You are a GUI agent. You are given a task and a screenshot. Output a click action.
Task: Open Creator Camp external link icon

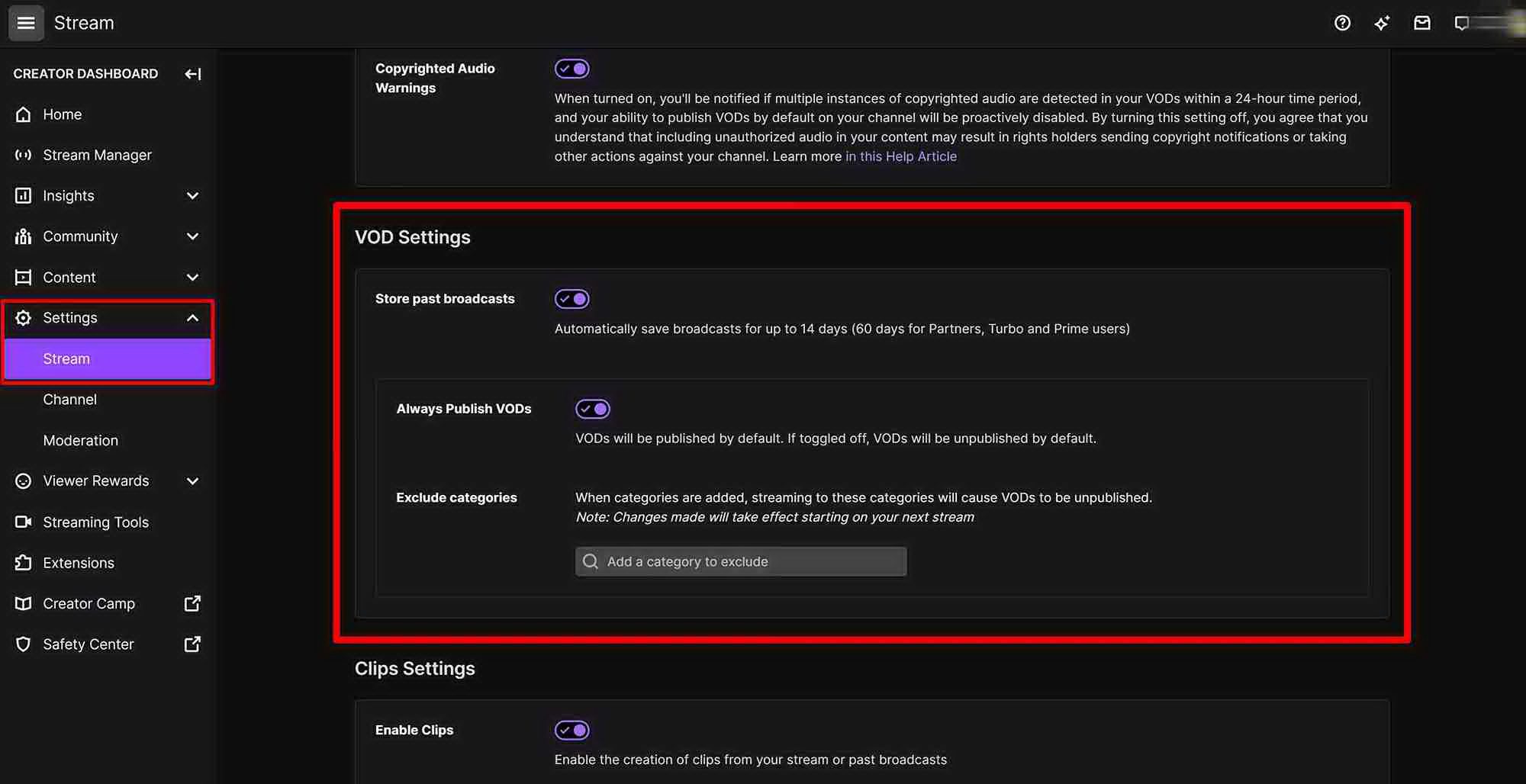click(193, 603)
